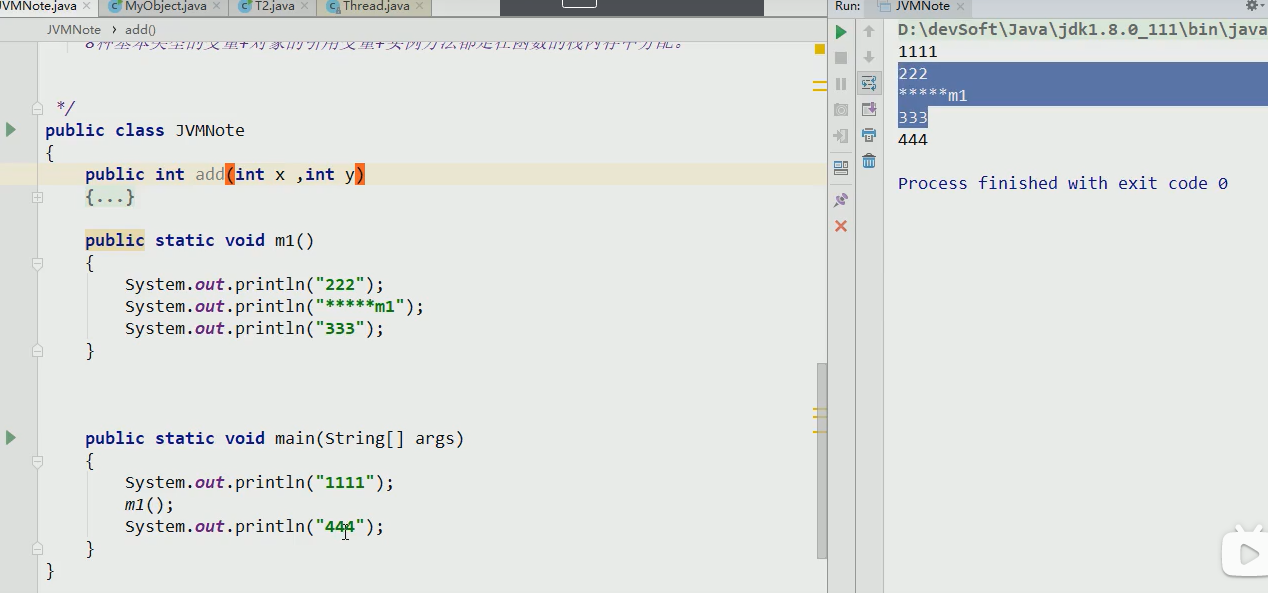Click the "333" string in m1 method
1268x593 pixels.
340,329
